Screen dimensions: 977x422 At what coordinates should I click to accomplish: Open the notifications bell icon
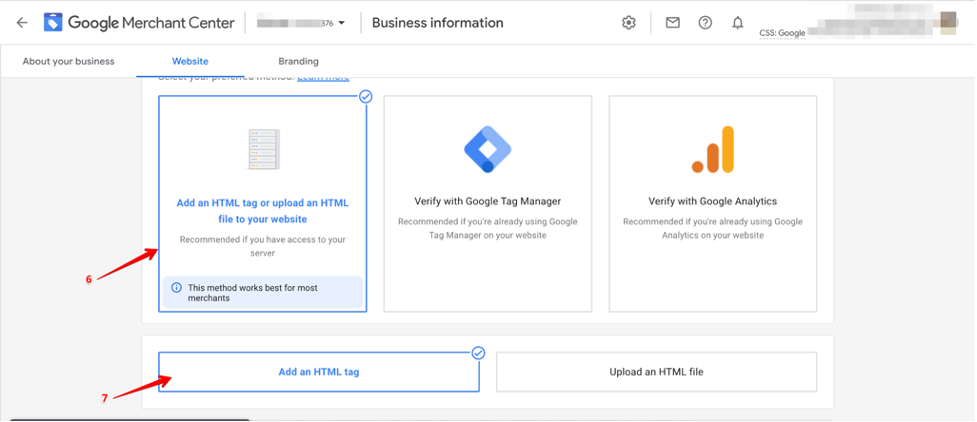(738, 23)
